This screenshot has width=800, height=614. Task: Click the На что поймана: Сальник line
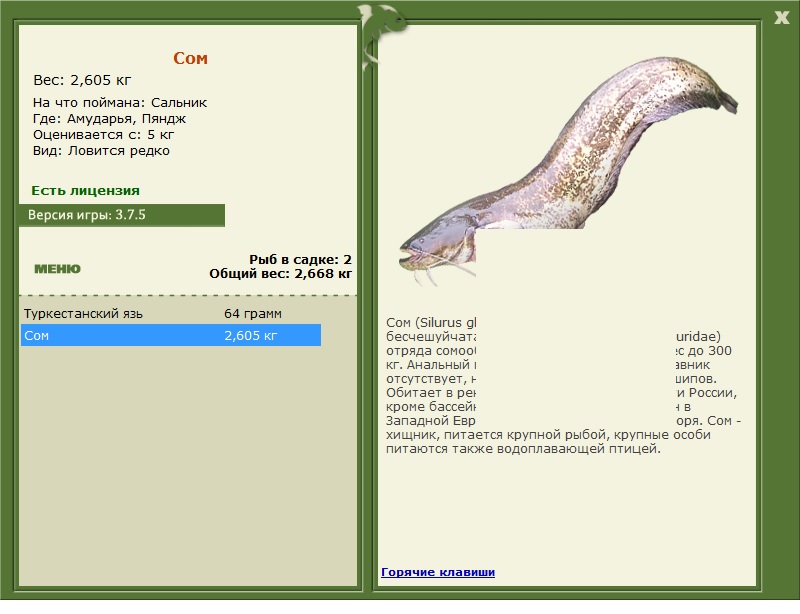tap(120, 103)
